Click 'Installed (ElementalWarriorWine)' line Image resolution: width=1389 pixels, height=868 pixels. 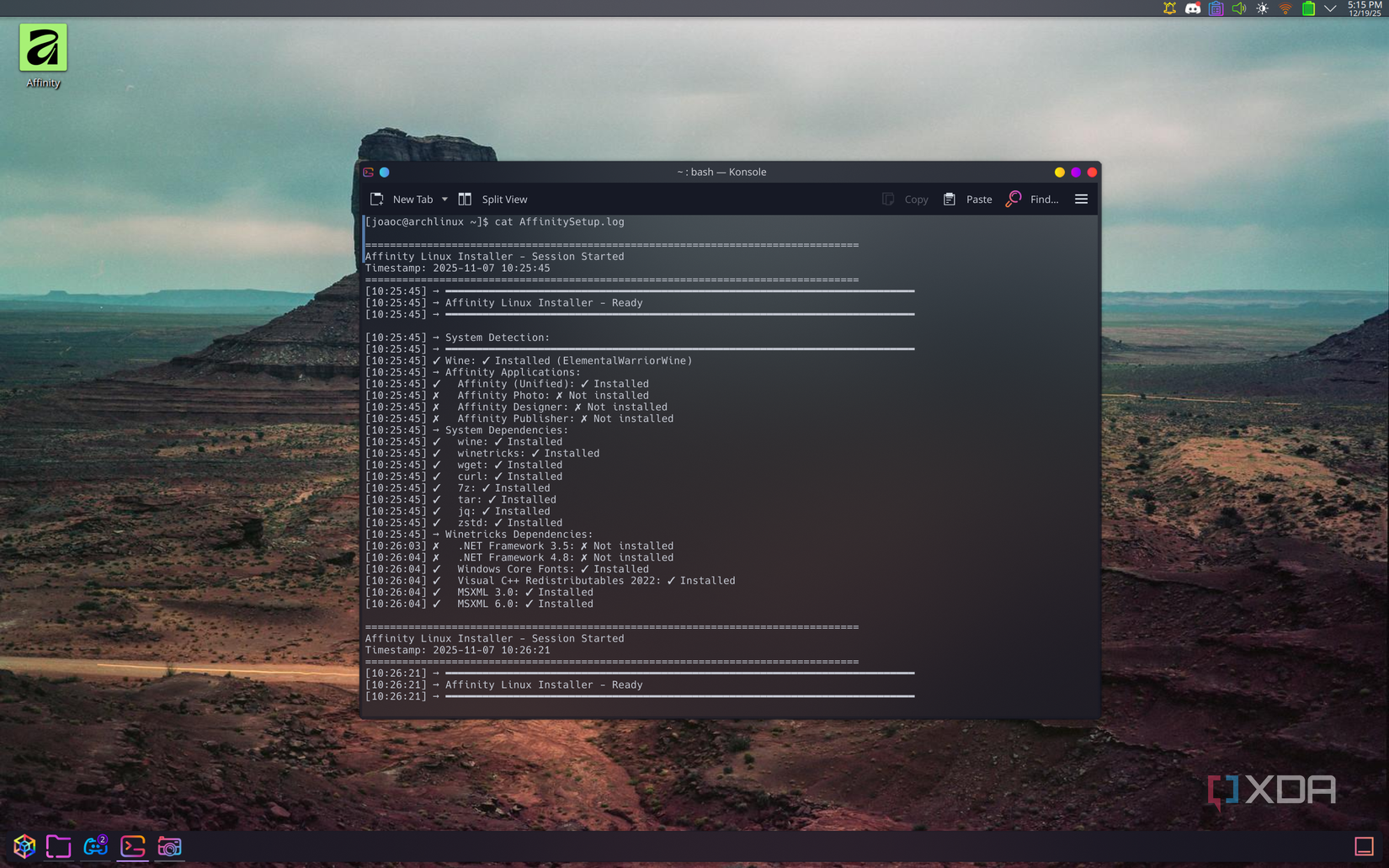[x=529, y=361]
